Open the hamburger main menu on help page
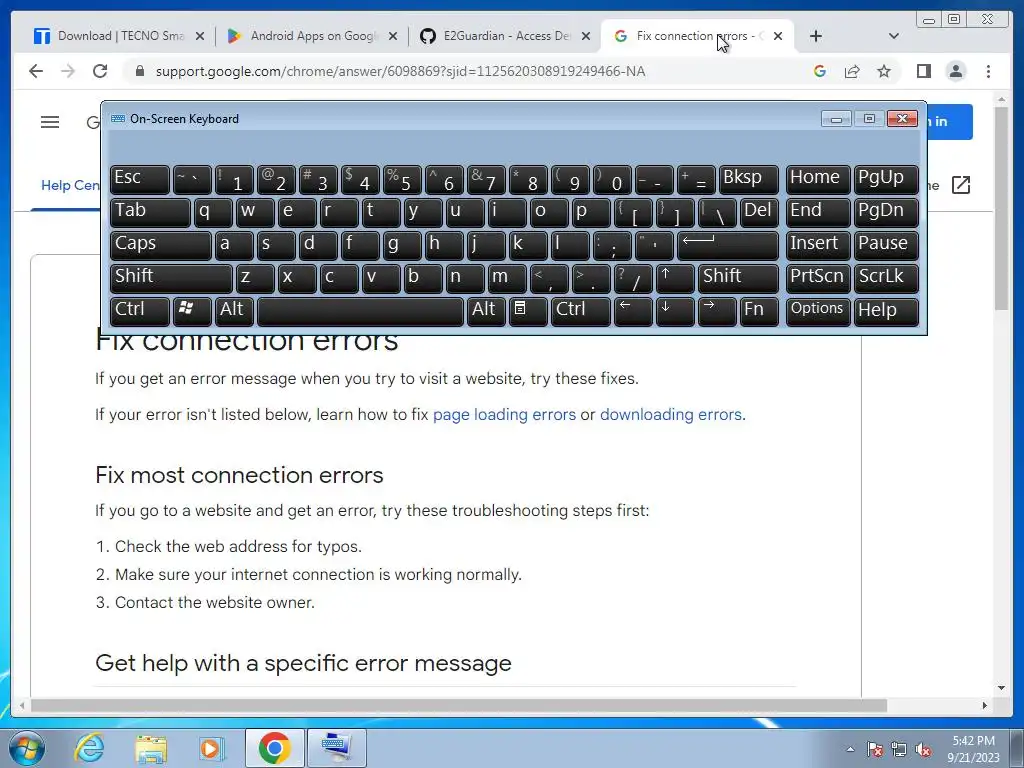Screen dimensions: 1024x768 [50, 122]
